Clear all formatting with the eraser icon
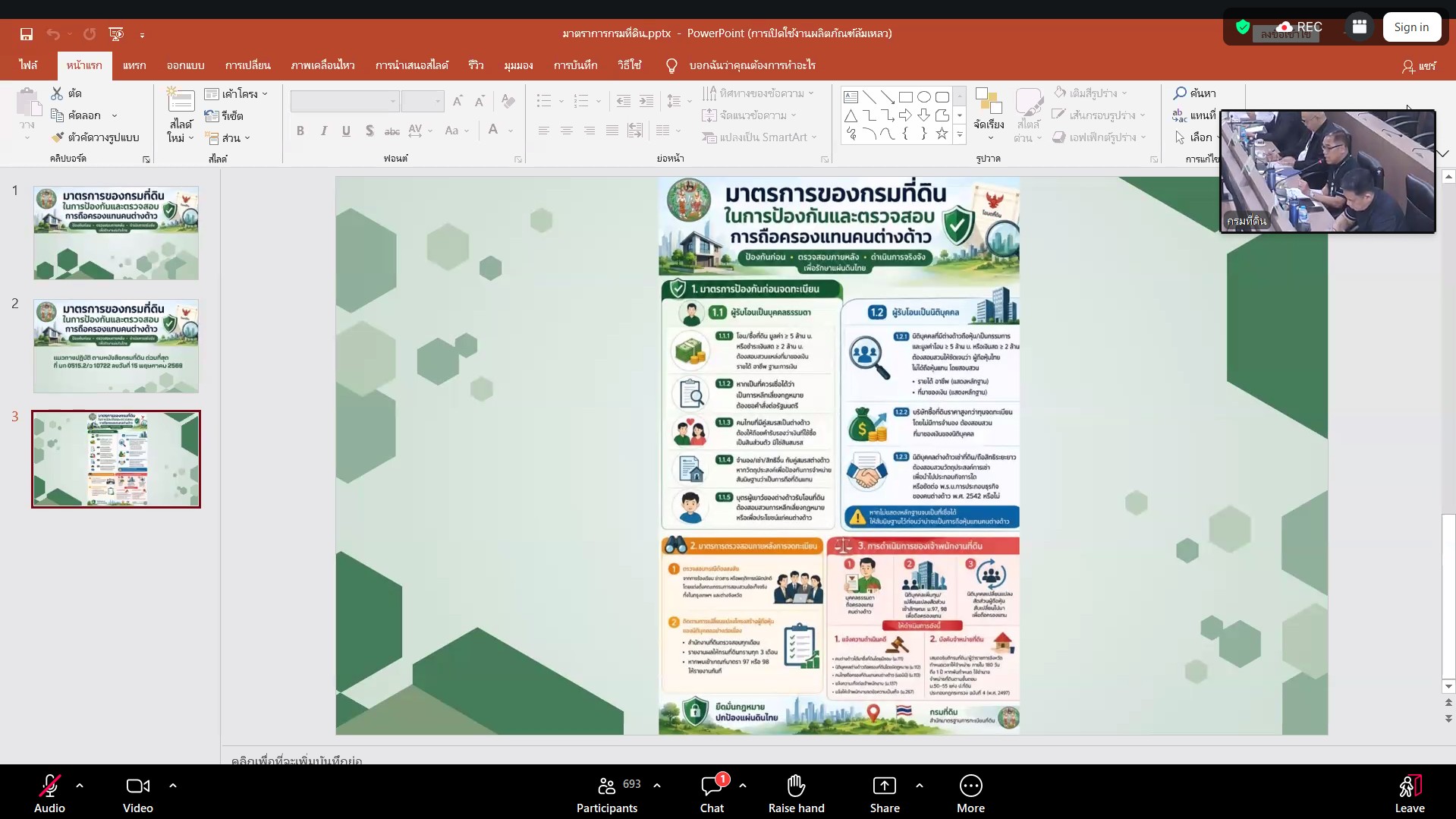 click(508, 101)
